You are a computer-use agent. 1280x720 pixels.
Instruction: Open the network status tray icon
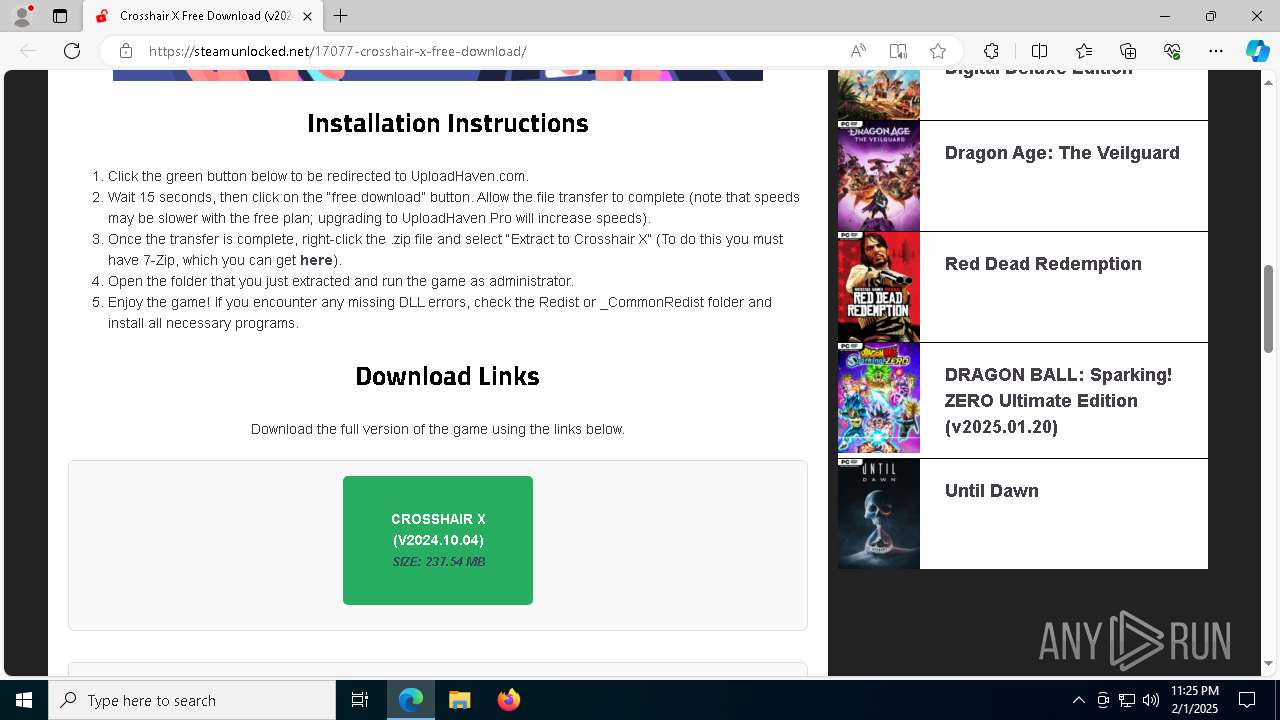[x=1127, y=700]
